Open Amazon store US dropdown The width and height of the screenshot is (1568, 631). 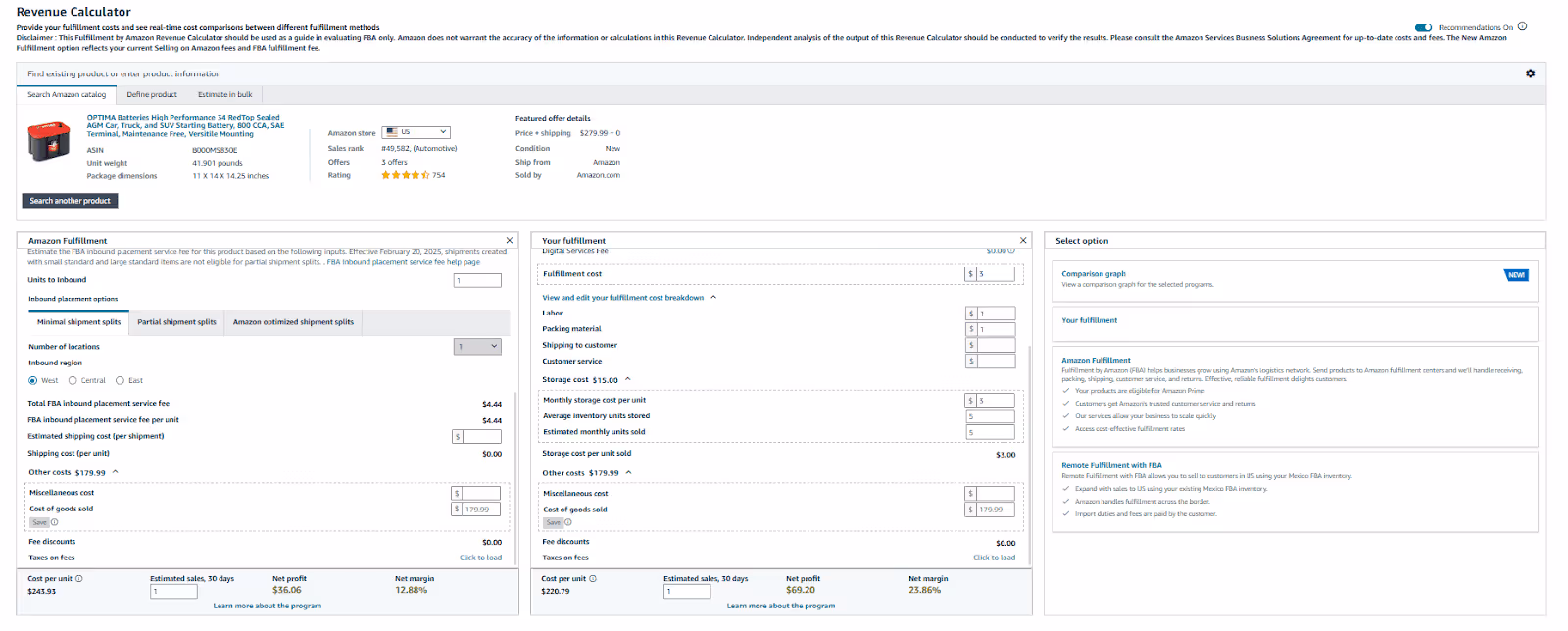coord(416,132)
